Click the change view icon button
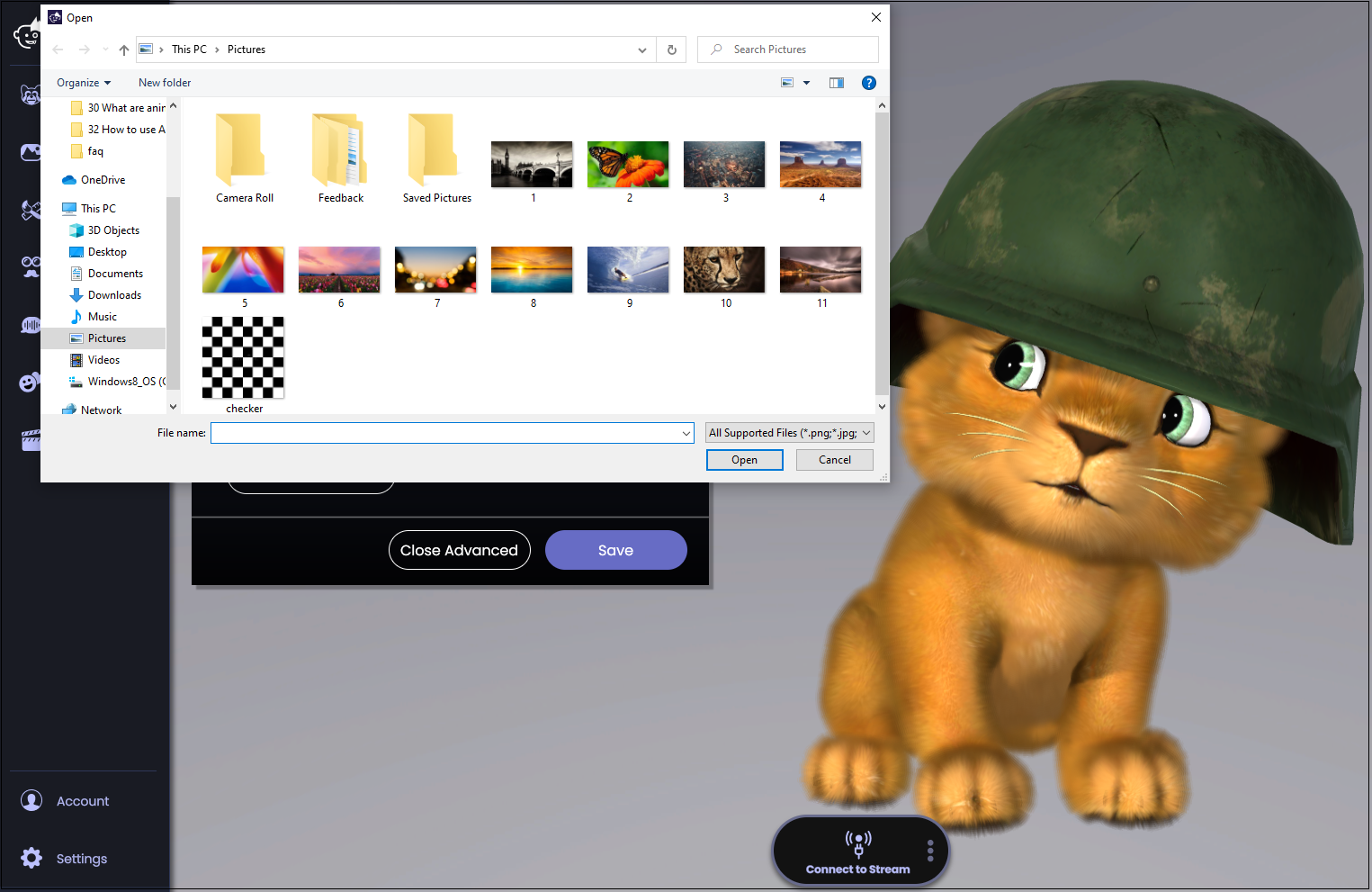 [x=787, y=83]
